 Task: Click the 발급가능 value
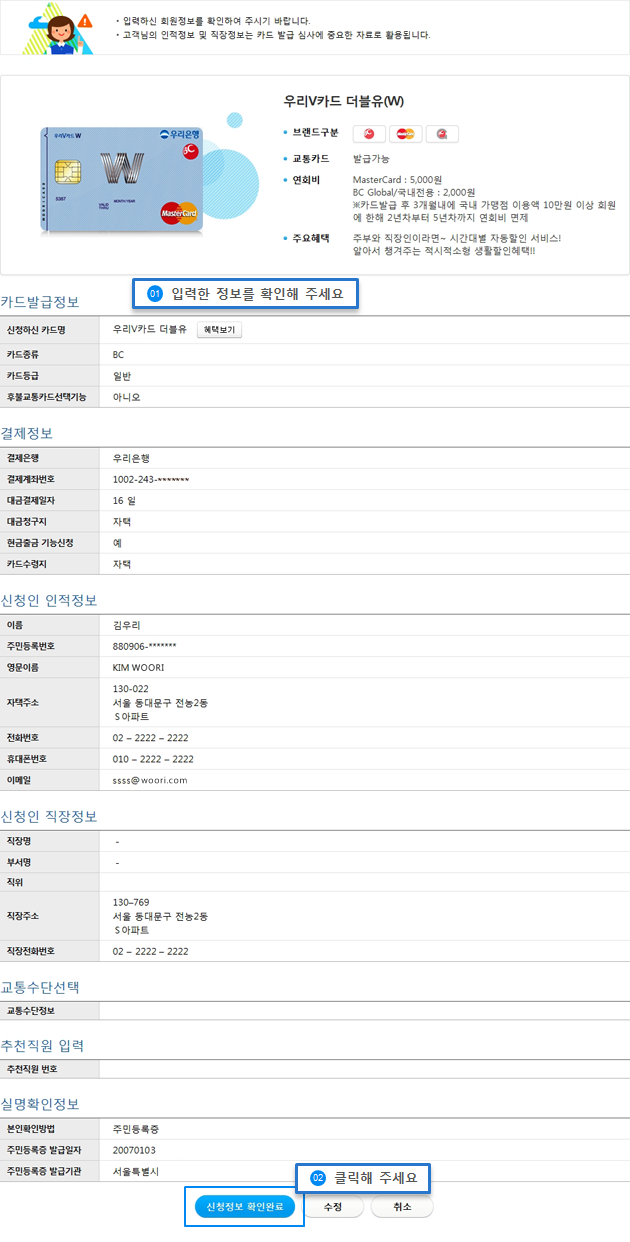pos(371,159)
